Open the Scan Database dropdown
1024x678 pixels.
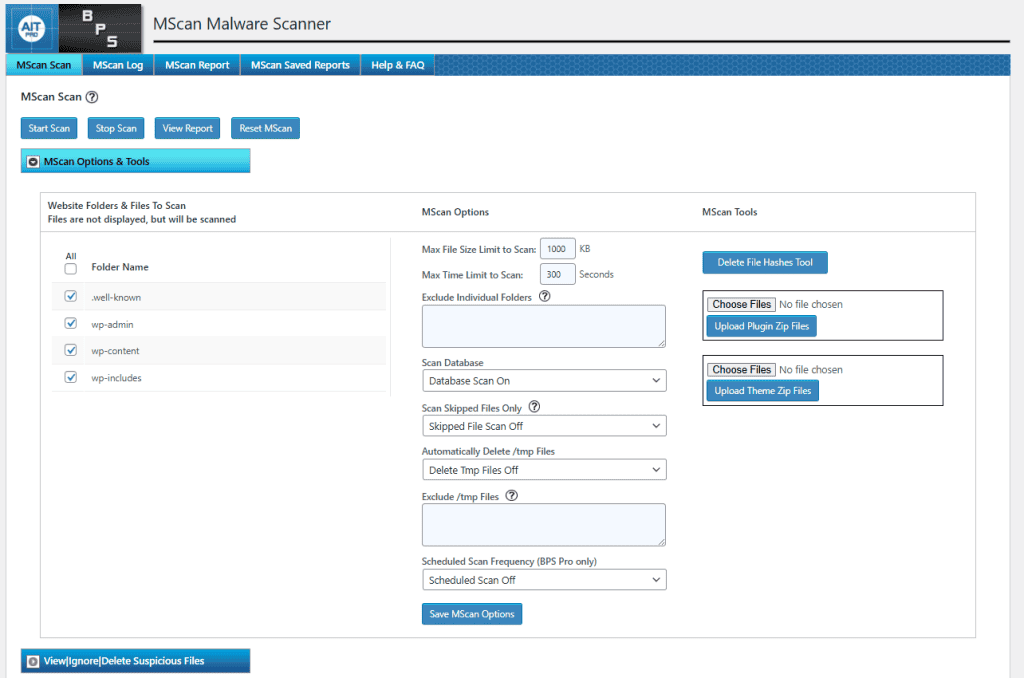coord(544,381)
